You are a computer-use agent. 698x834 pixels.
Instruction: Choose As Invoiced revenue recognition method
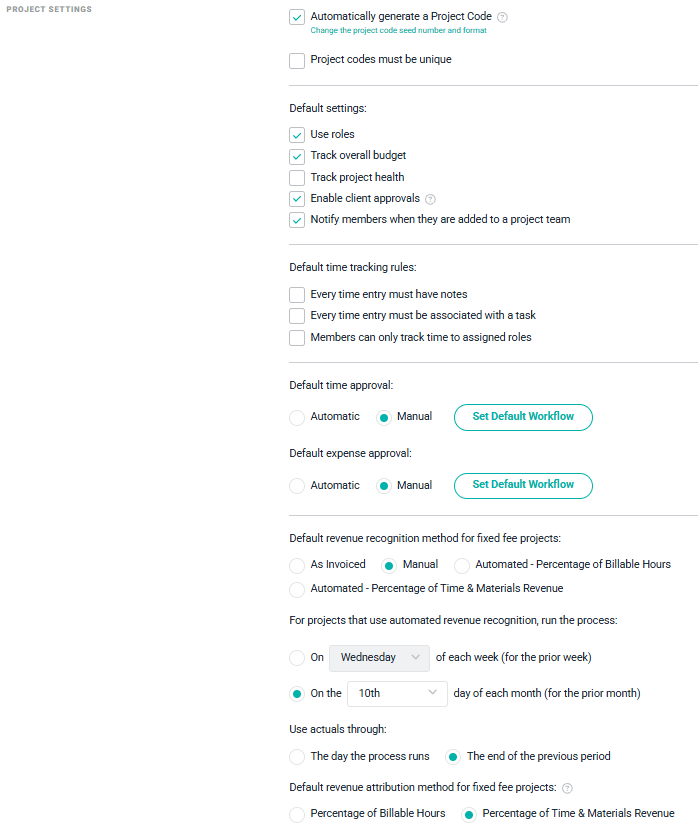point(297,565)
